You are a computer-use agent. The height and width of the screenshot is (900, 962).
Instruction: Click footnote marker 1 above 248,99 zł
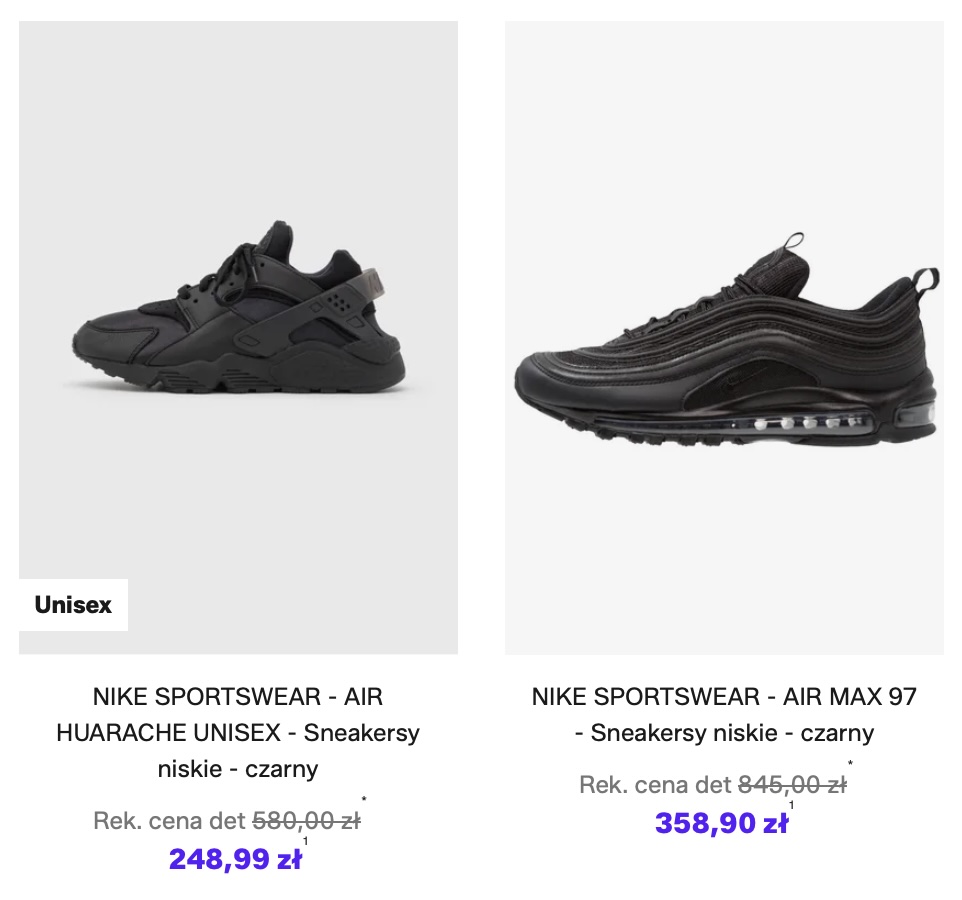coord(306,841)
